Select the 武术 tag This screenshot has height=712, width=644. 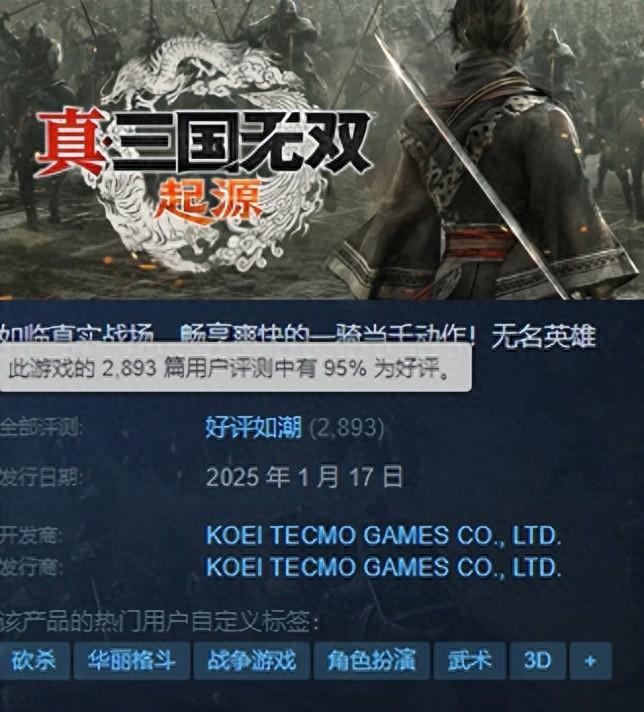[470, 661]
